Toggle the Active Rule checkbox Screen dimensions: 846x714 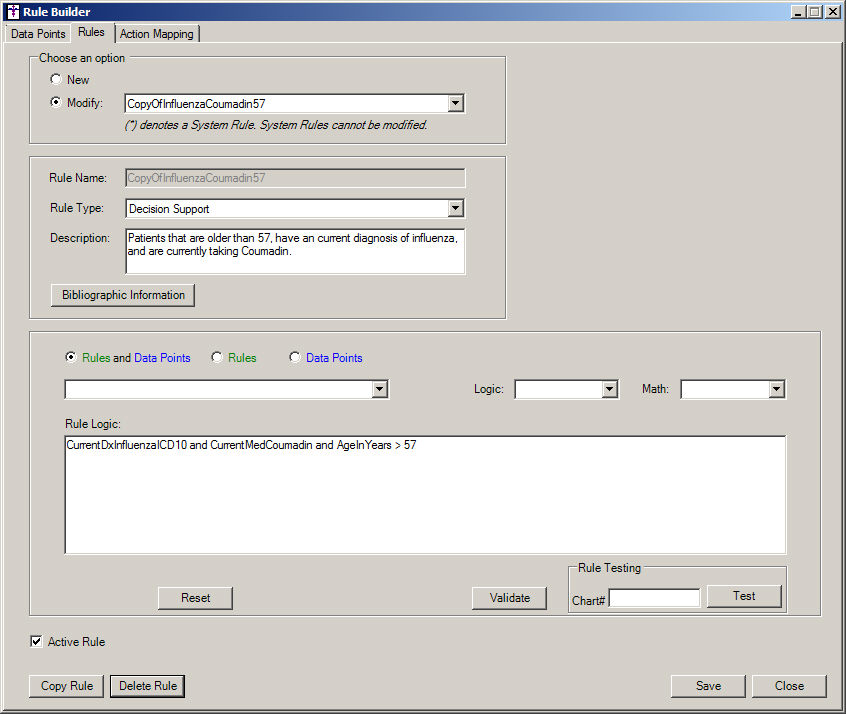pos(37,642)
